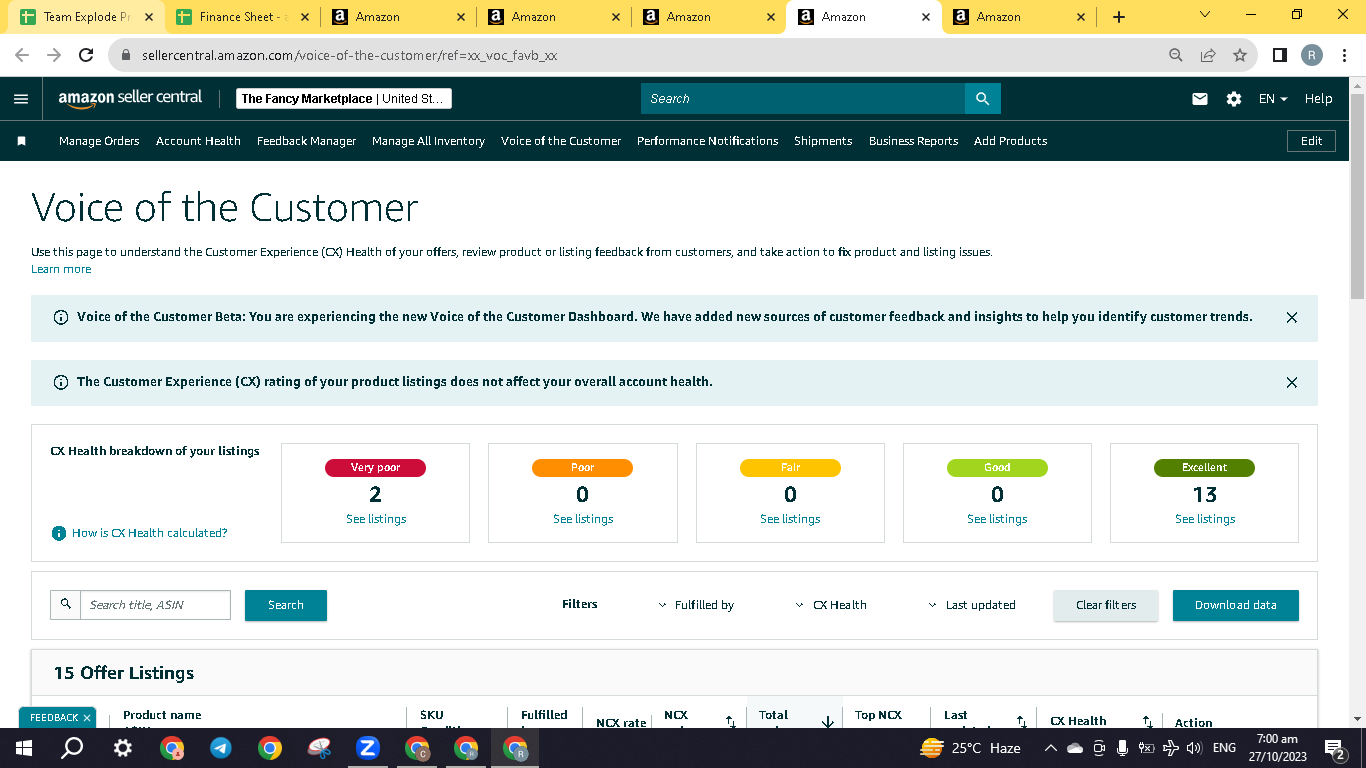Expand the Fulfilled by filter
Screen dimensions: 1366x768
coord(696,605)
